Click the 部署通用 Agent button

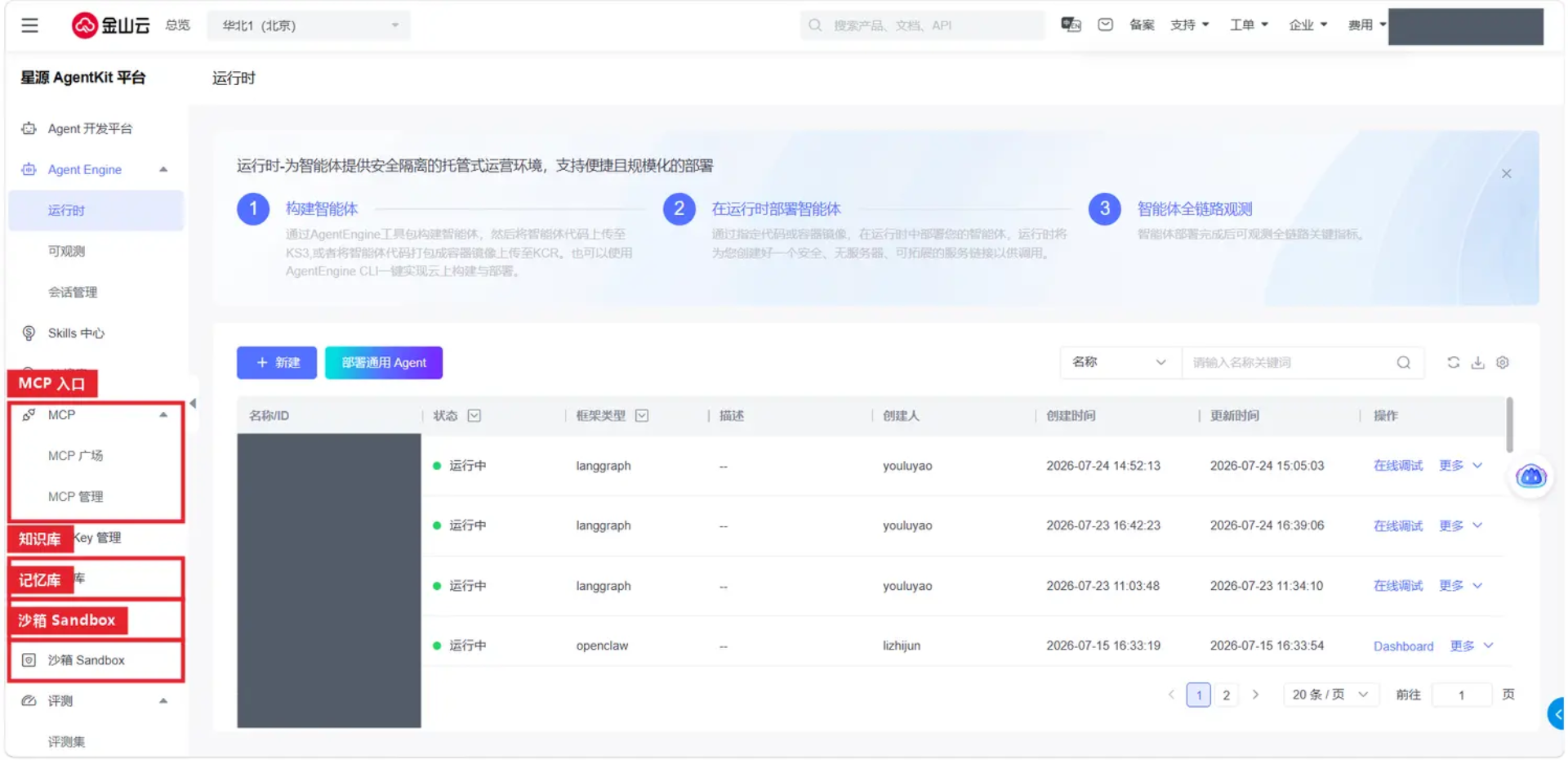coord(384,362)
